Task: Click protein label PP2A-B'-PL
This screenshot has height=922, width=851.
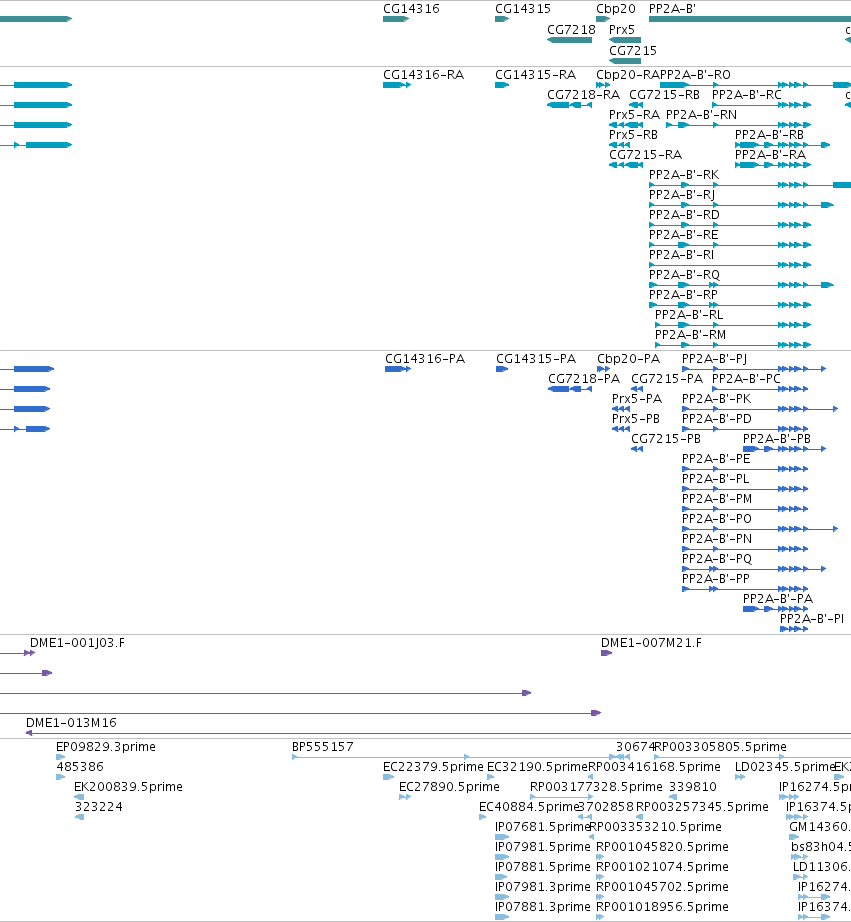Action: click(716, 479)
